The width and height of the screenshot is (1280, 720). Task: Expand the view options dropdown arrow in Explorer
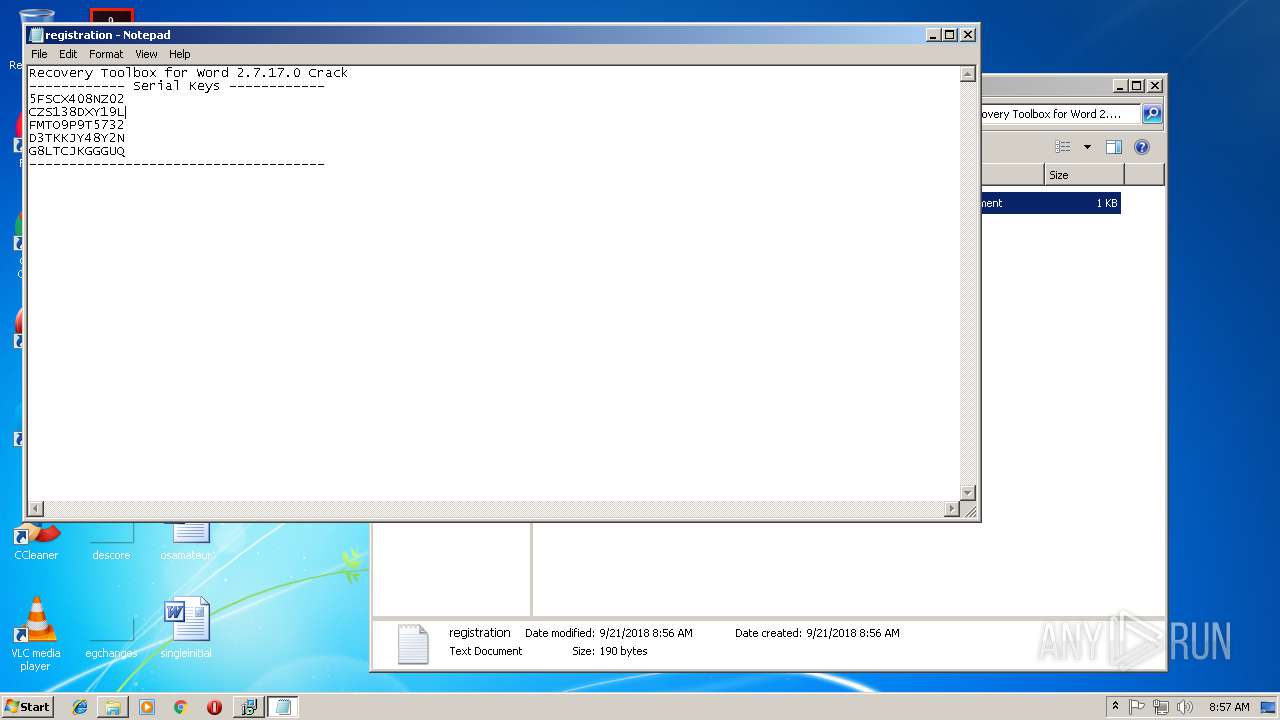(x=1087, y=147)
